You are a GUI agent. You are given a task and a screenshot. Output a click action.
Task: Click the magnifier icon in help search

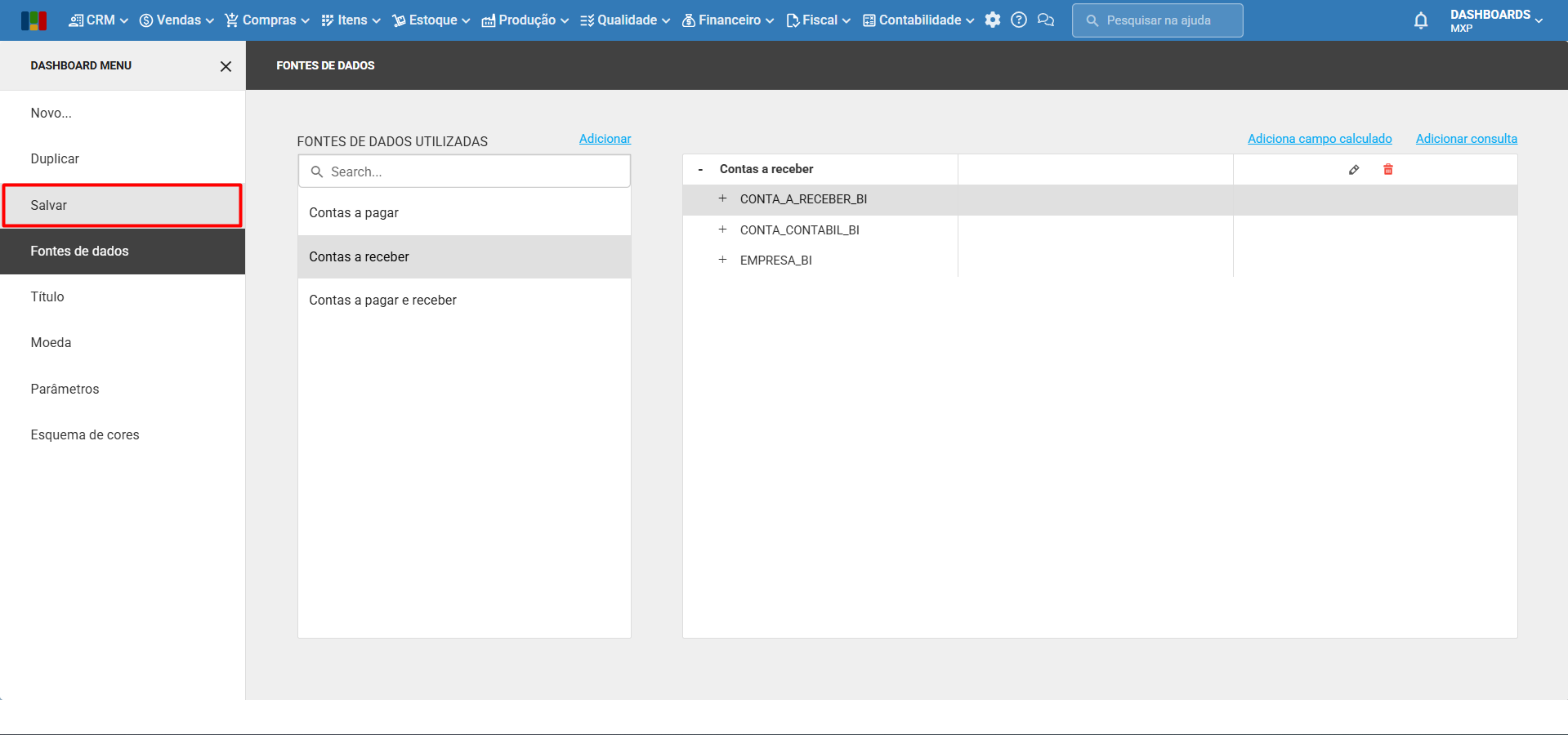1092,20
